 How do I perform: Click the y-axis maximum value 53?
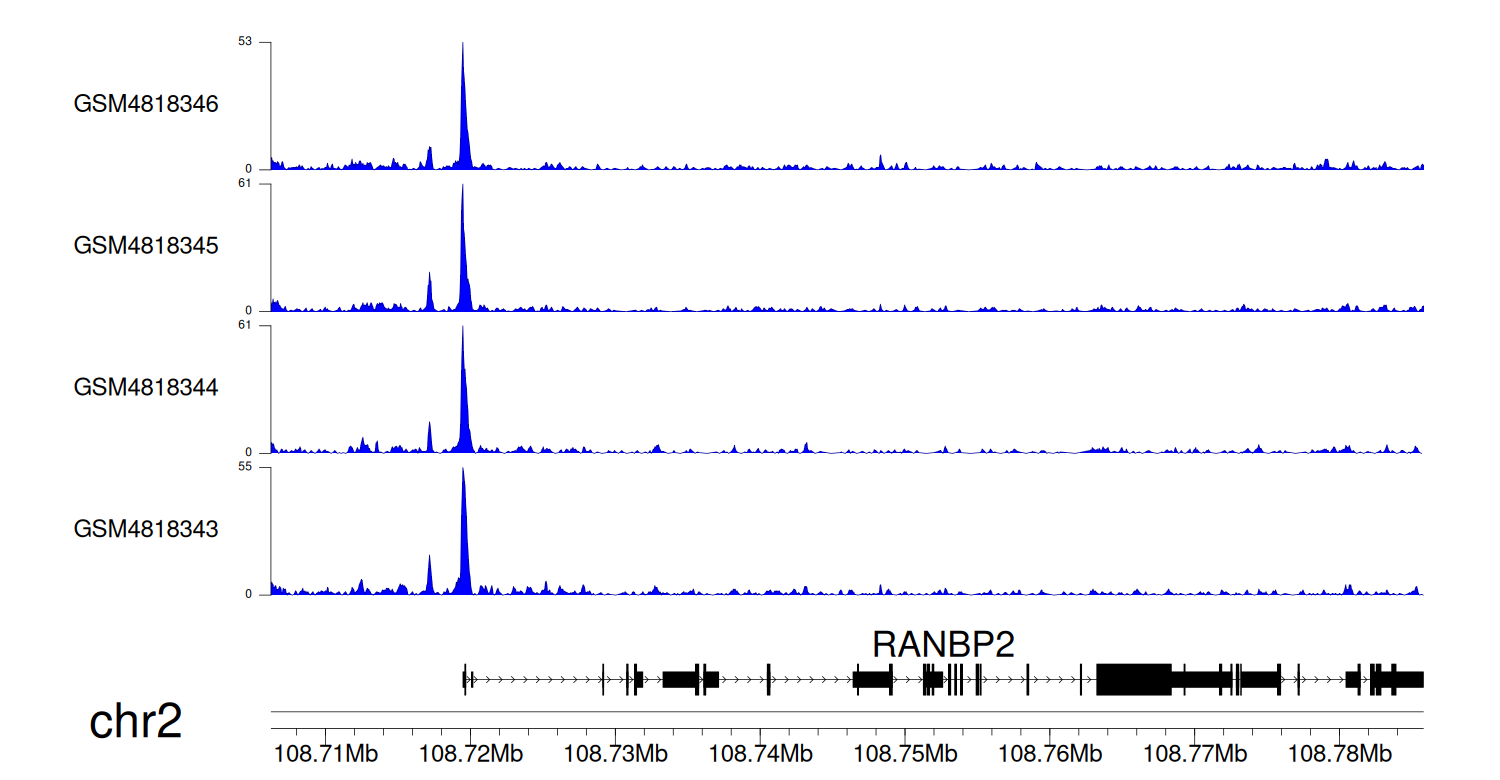point(245,42)
